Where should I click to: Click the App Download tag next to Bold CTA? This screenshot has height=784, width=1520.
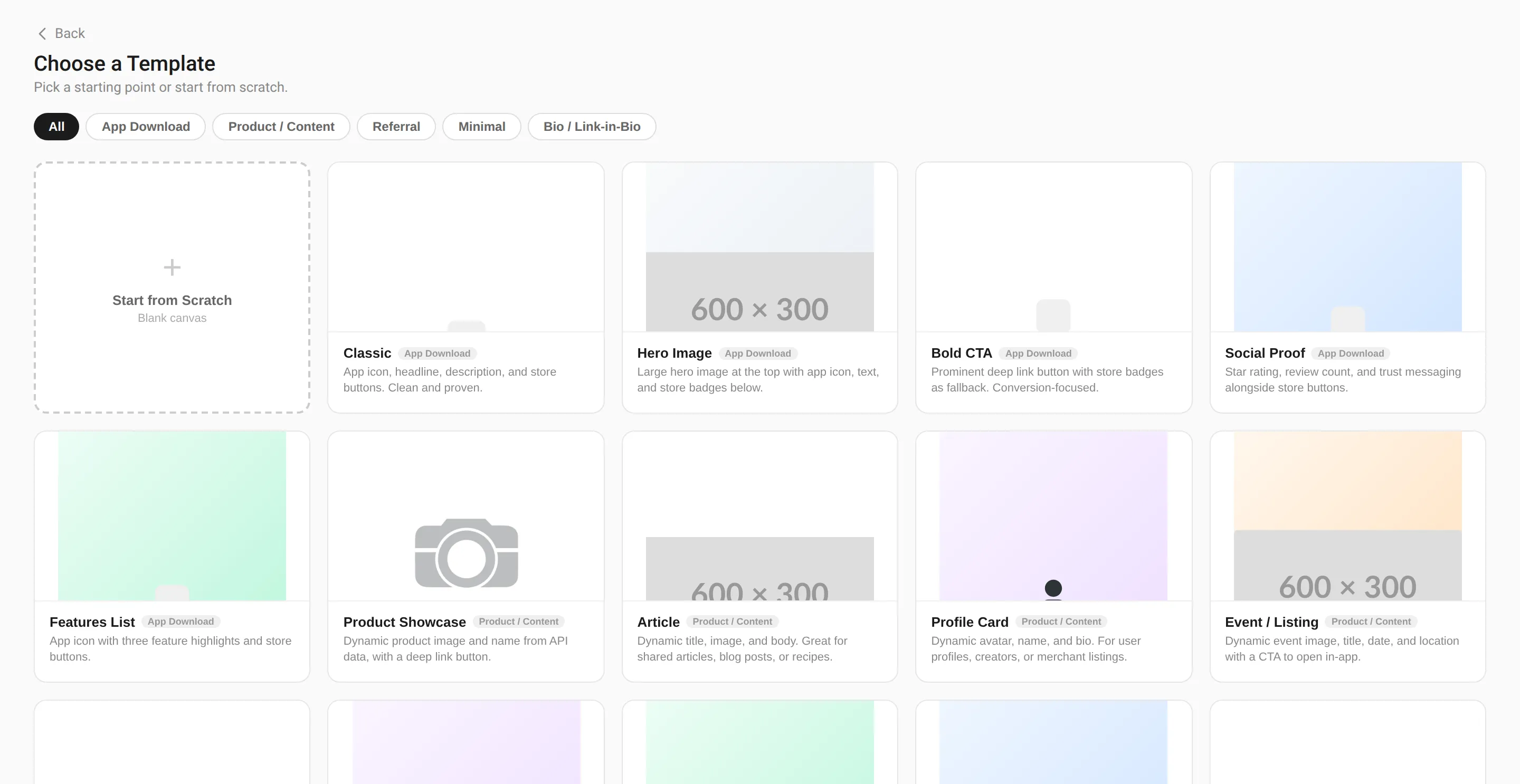coord(1039,353)
